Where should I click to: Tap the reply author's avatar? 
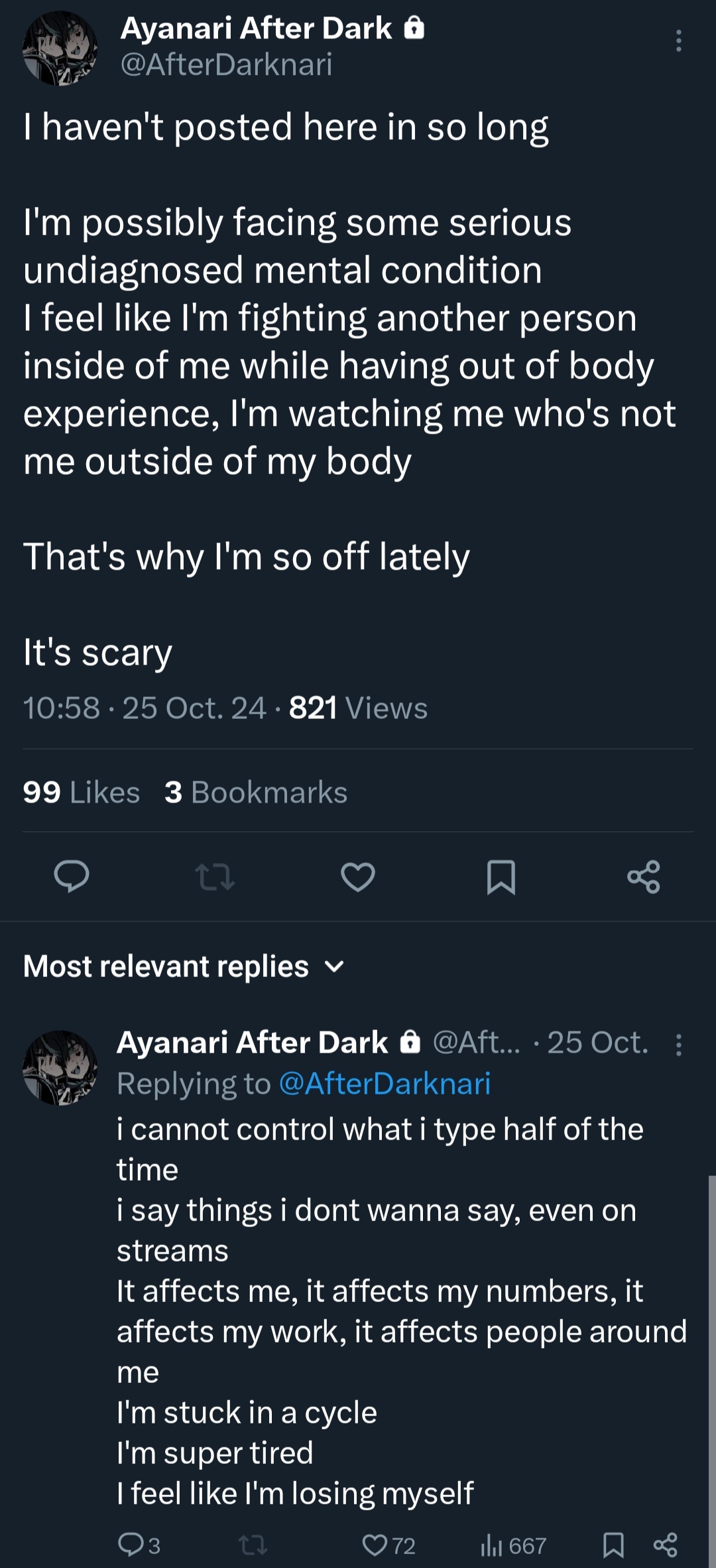coord(60,1067)
